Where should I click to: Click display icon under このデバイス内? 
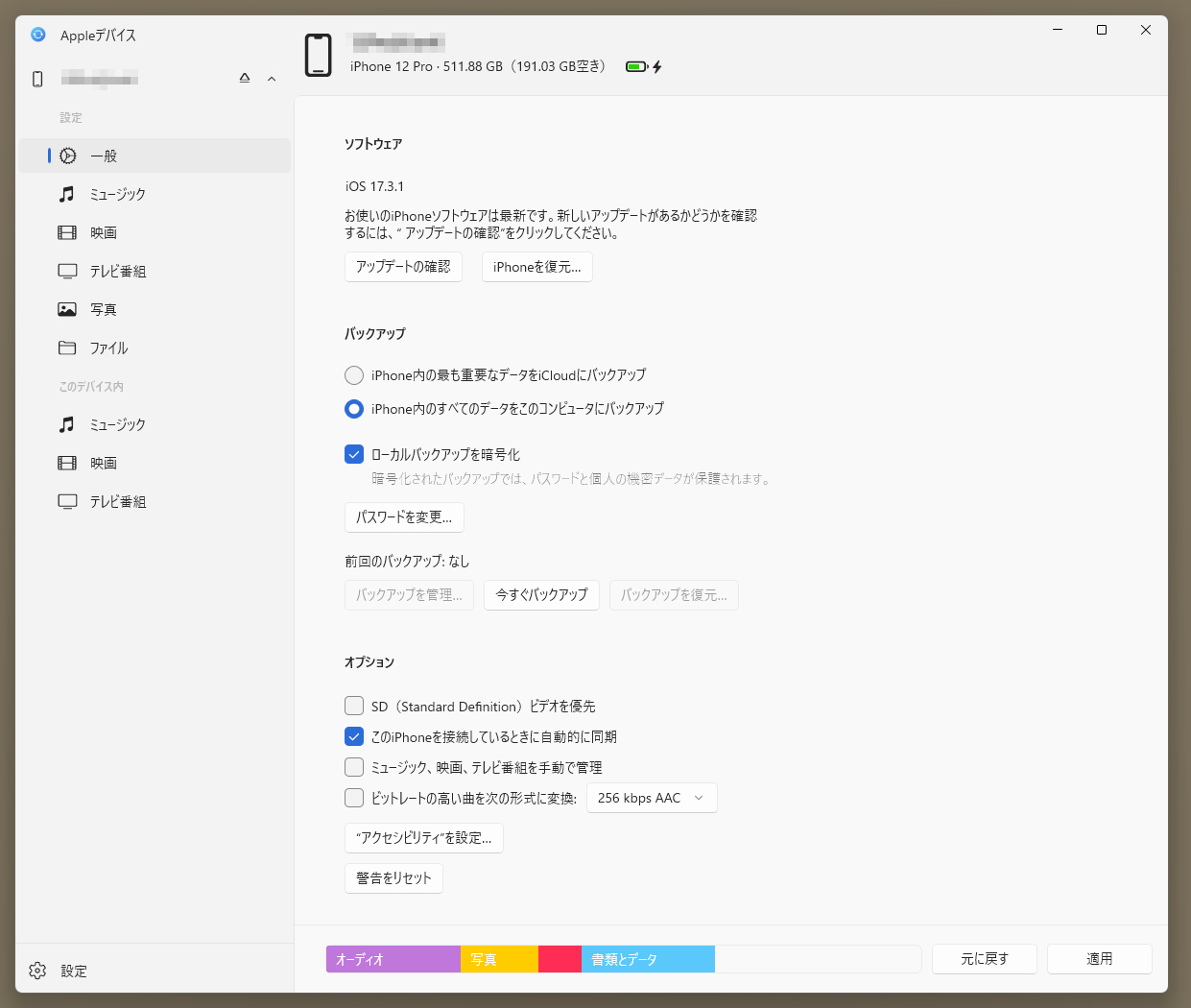(67, 501)
